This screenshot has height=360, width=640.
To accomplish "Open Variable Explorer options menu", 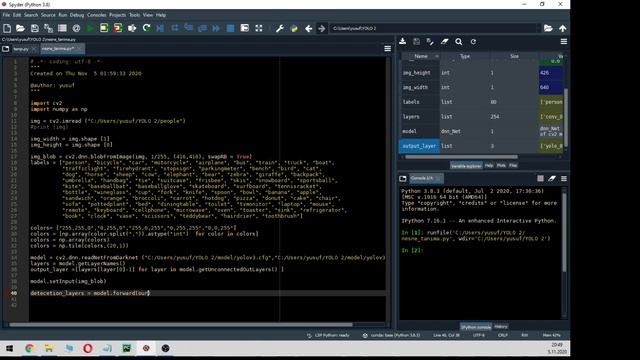I will click(564, 42).
